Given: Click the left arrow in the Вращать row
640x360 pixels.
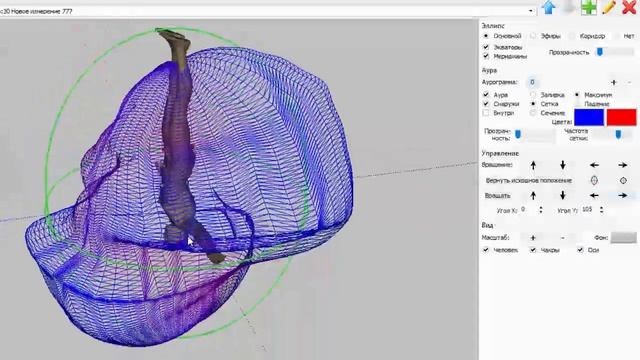Looking at the screenshot, I should [x=594, y=196].
